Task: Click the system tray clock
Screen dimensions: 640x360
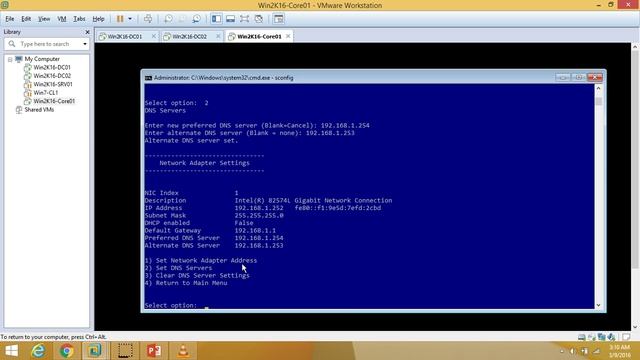Action: (x=620, y=351)
